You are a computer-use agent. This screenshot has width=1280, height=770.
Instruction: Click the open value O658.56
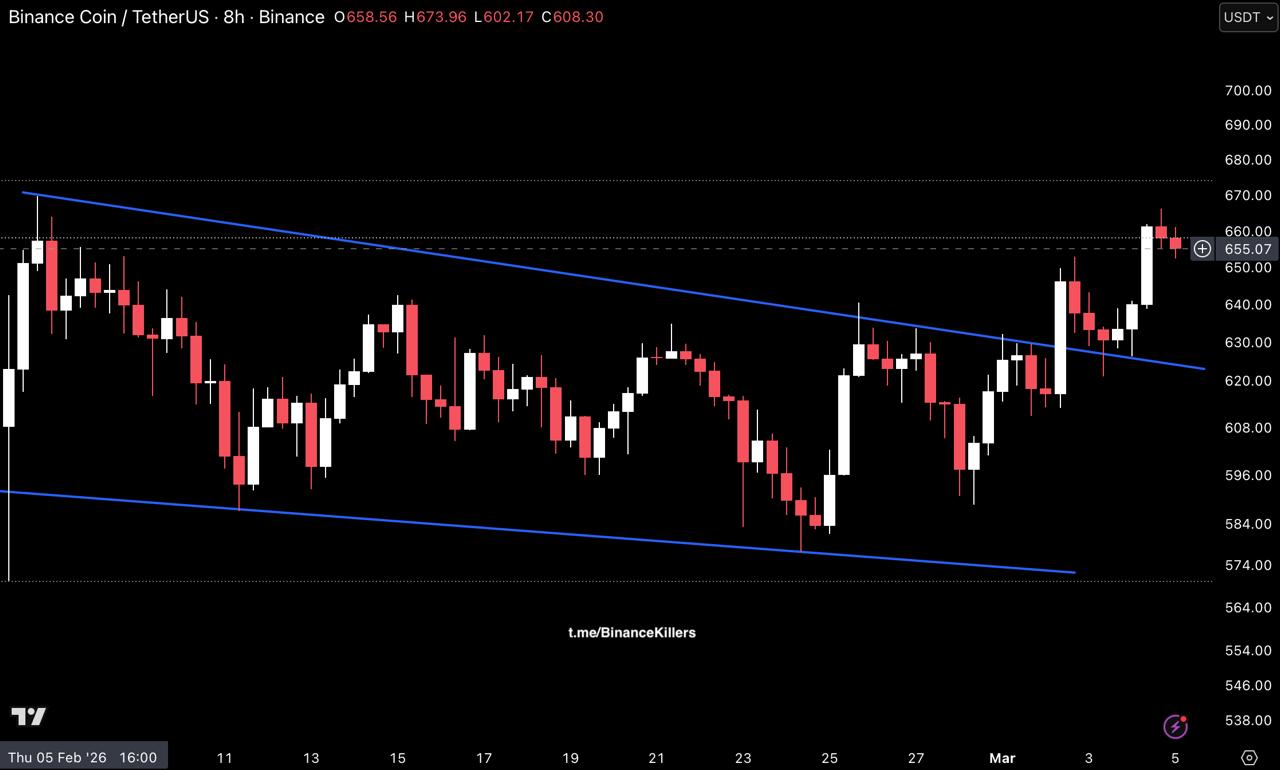click(365, 17)
